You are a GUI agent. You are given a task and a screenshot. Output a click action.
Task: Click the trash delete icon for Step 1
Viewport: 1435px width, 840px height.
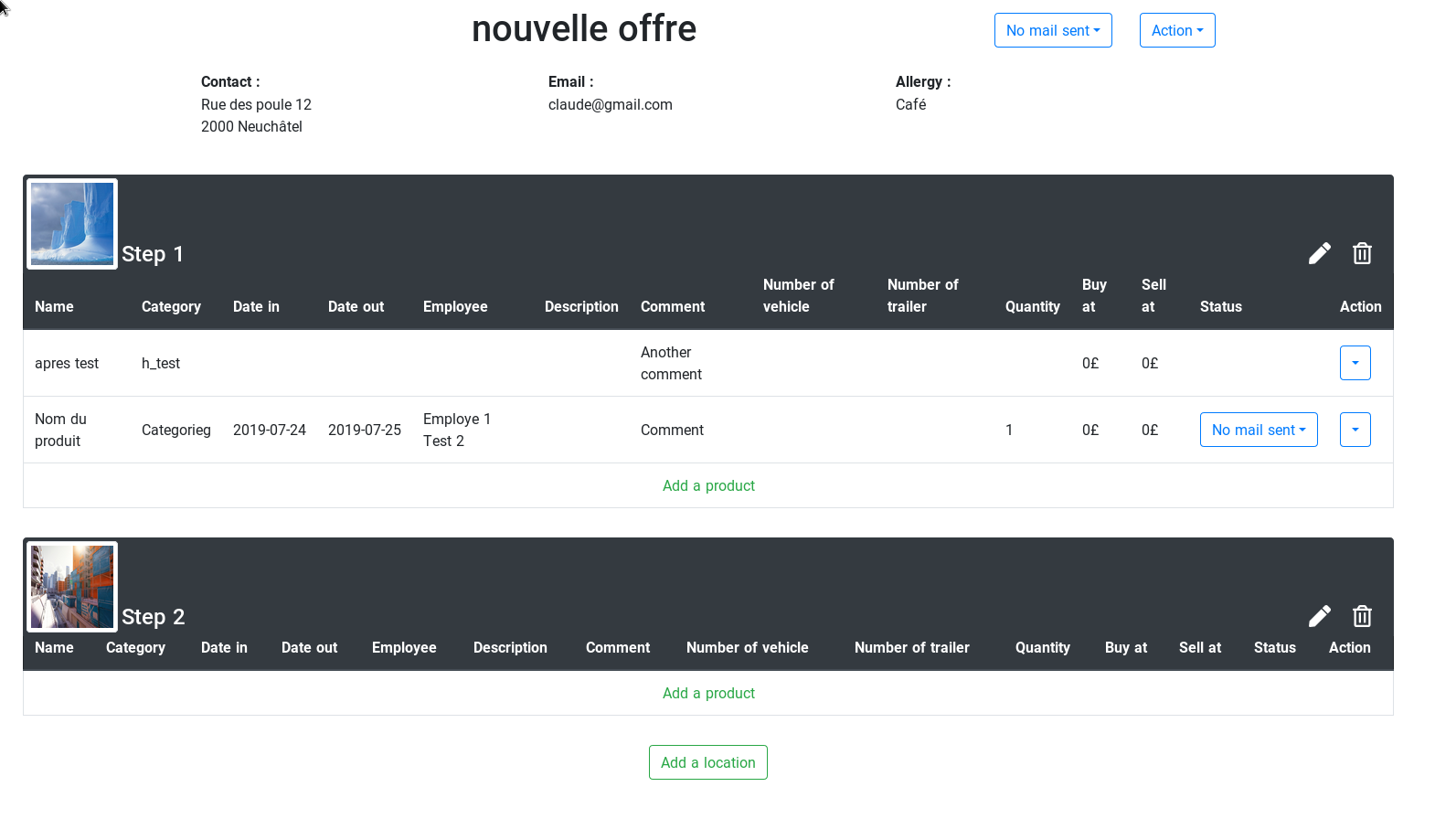(1362, 253)
